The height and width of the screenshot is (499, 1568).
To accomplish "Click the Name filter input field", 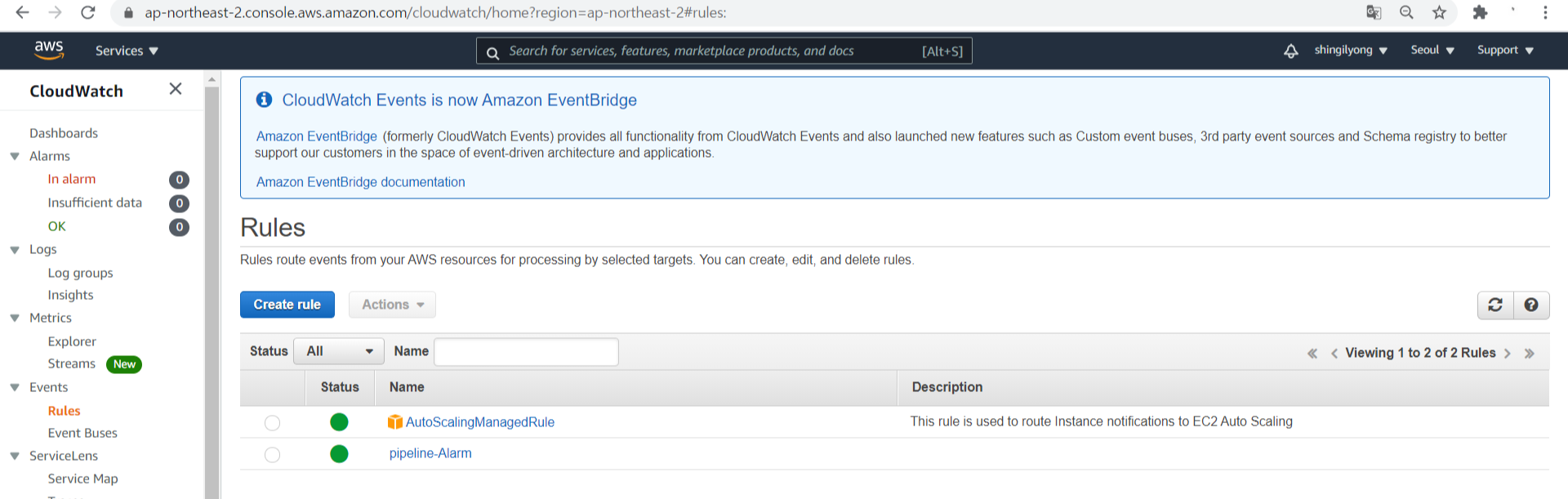I will click(x=526, y=351).
